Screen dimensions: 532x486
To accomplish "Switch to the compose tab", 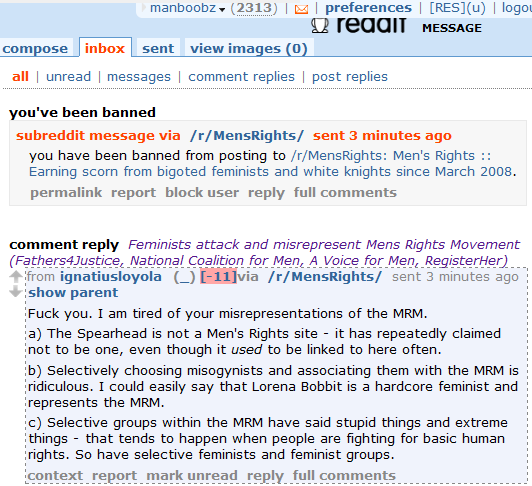I will coord(35,49).
